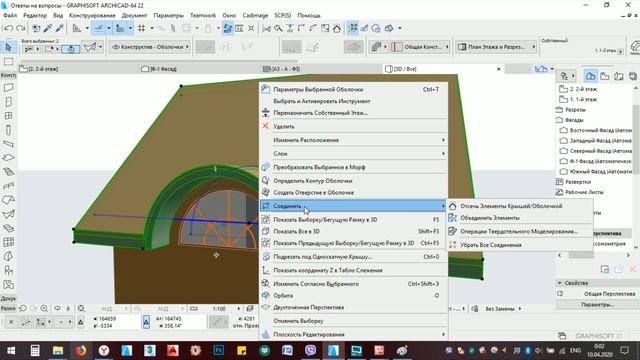Select the Marquee tool

point(8,62)
